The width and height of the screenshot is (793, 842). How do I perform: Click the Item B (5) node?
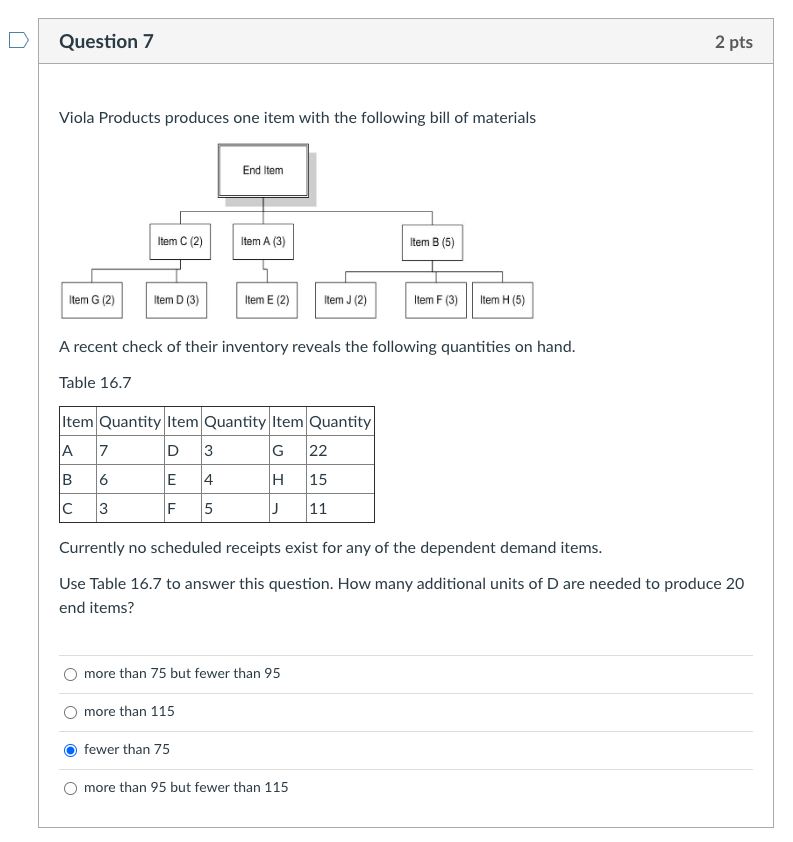[x=432, y=242]
